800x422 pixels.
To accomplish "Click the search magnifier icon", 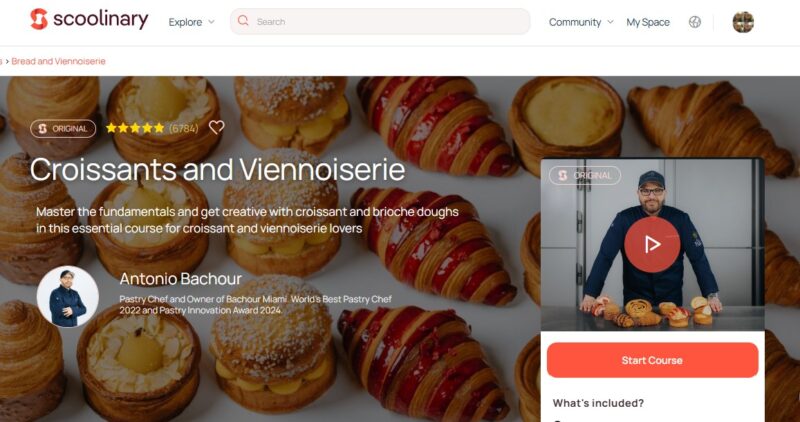I will [x=243, y=21].
